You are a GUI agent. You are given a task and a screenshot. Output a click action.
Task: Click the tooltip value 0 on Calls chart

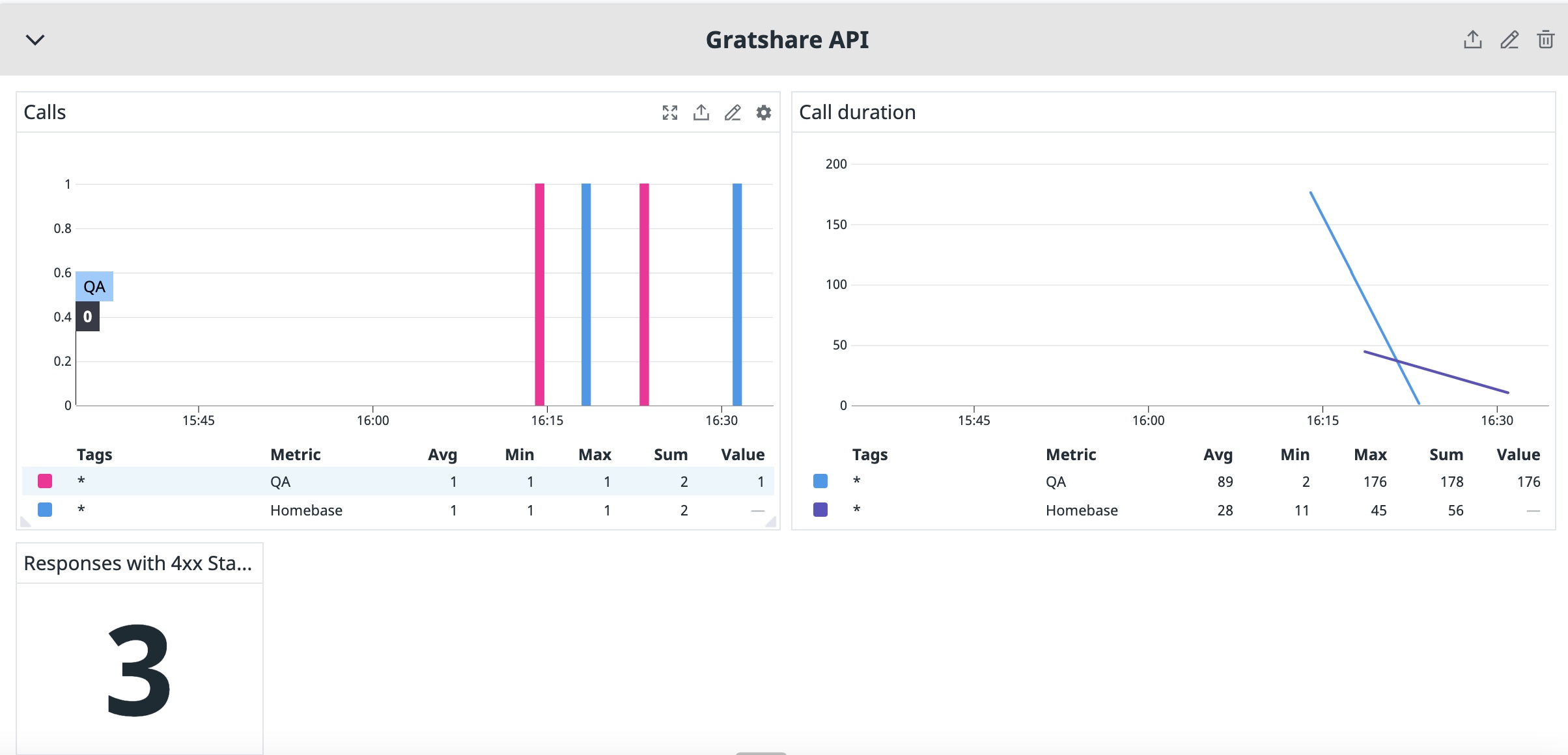pyautogui.click(x=88, y=317)
